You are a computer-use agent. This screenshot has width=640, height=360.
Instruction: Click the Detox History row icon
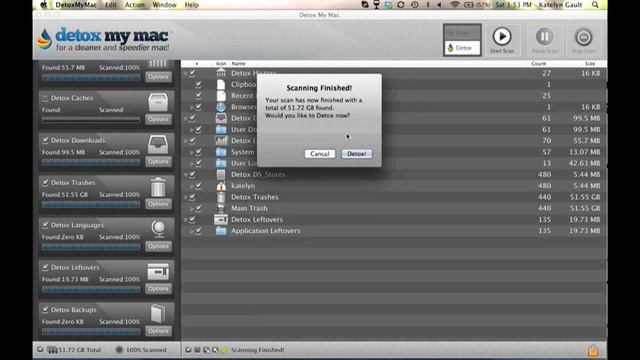[x=221, y=73]
